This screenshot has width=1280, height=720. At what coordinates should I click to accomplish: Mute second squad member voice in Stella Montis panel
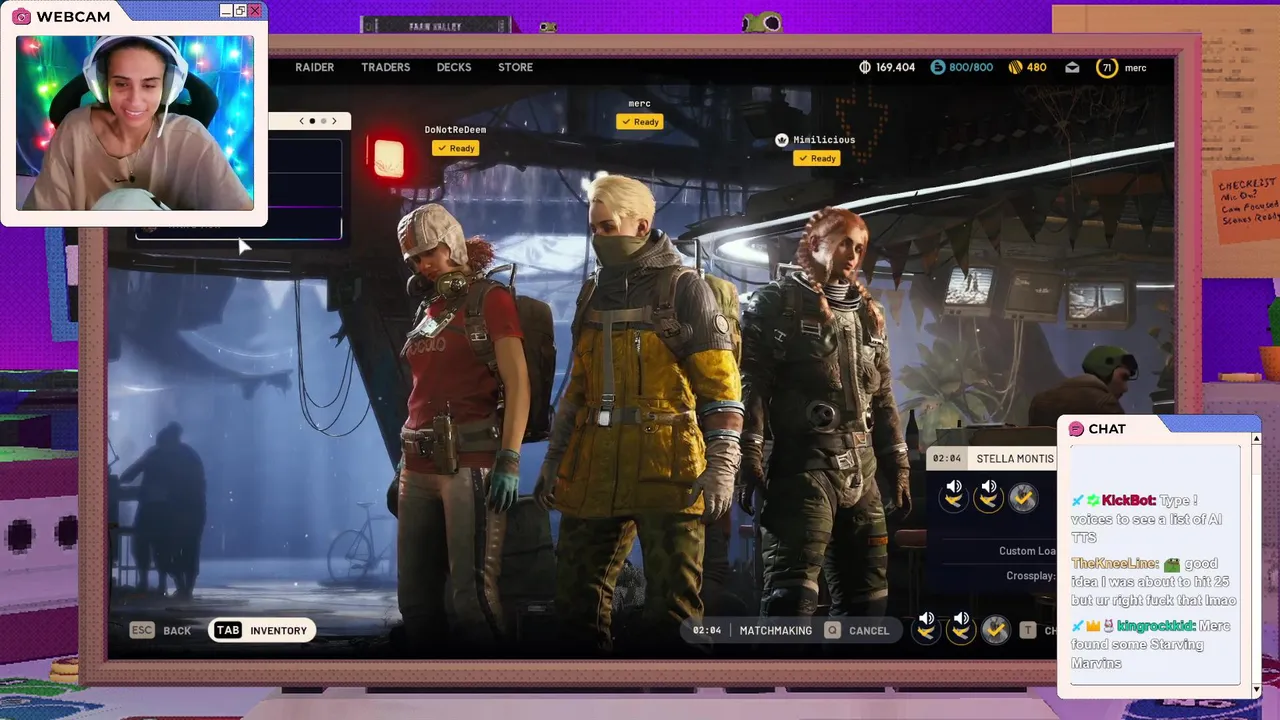[x=988, y=495]
